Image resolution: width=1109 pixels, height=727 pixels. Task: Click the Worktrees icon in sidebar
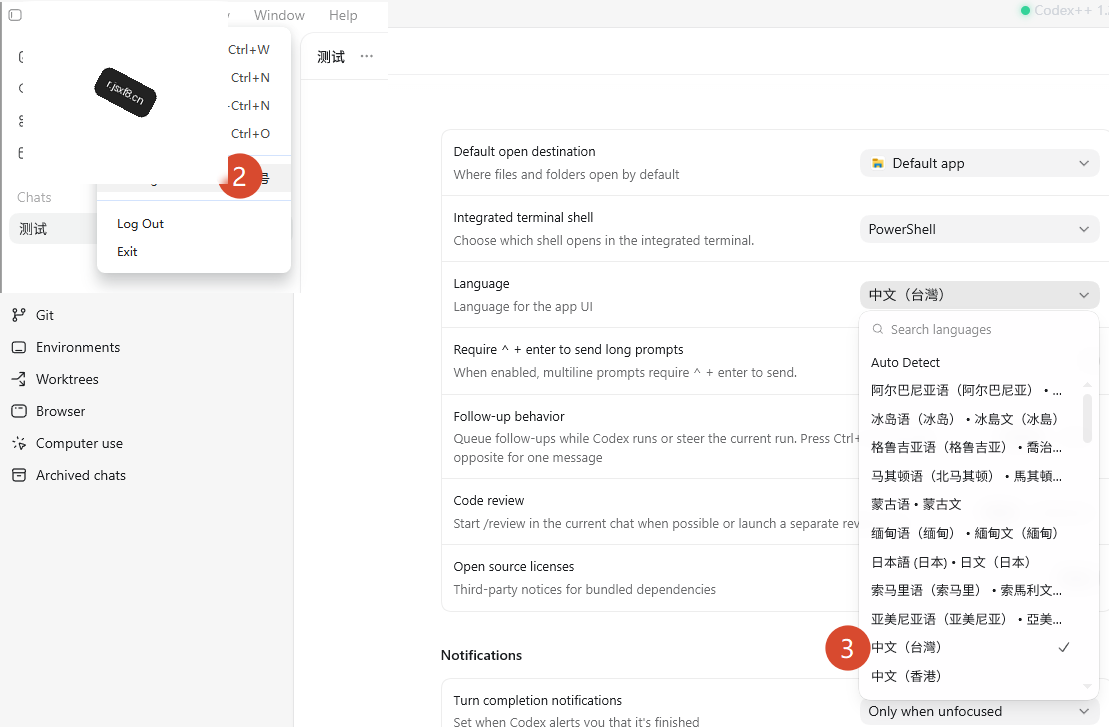click(19, 379)
